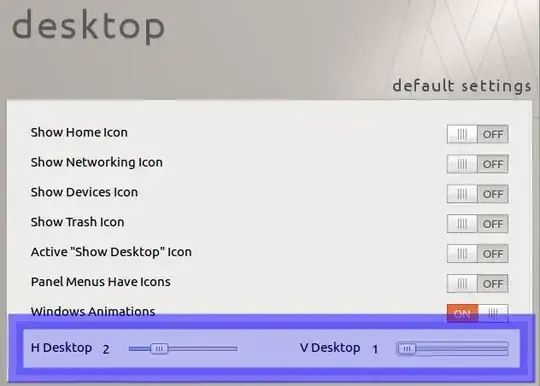Click the "Windows Animations" label text
The height and width of the screenshot is (386, 540).
point(93,311)
